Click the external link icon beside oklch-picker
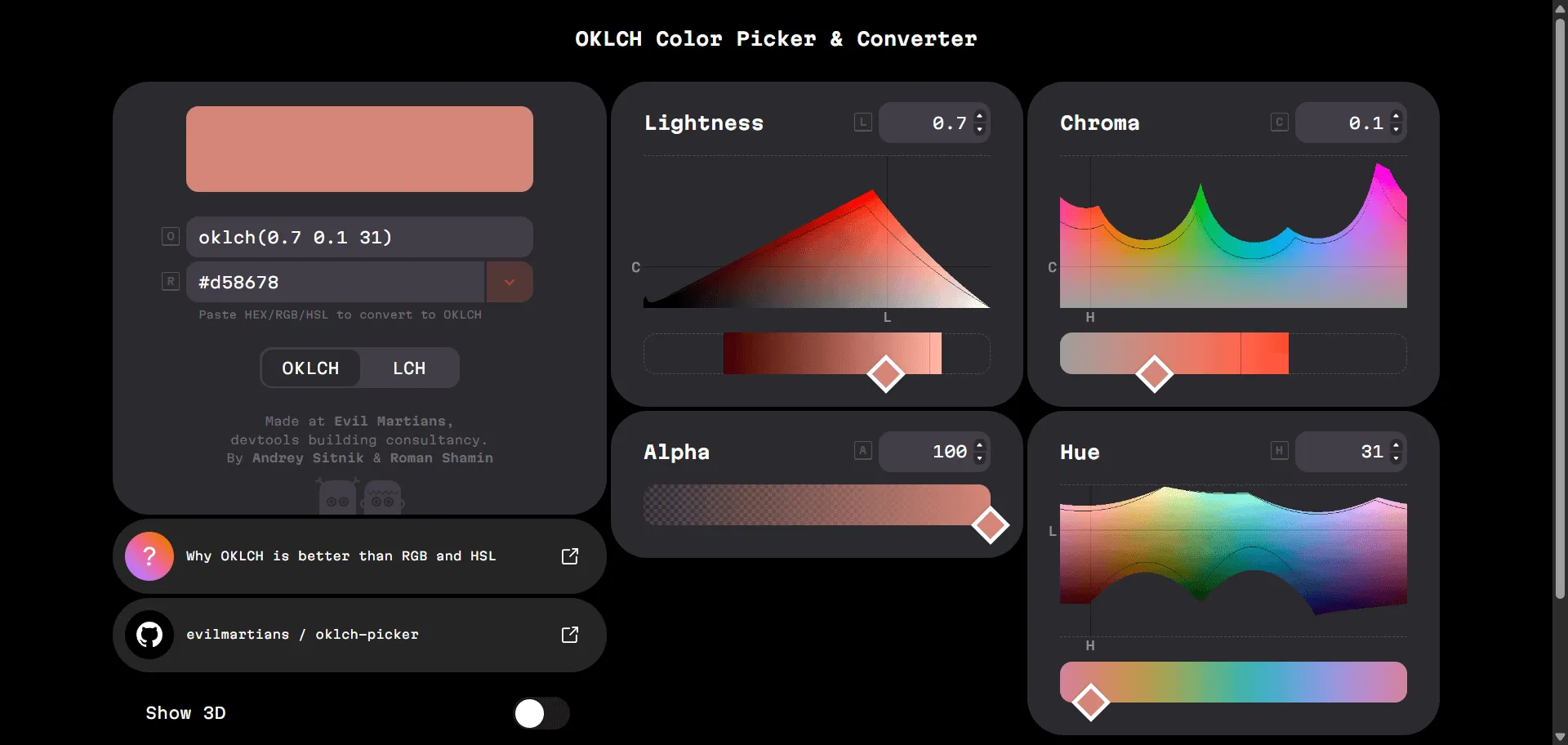Viewport: 1568px width, 745px height. tap(570, 635)
